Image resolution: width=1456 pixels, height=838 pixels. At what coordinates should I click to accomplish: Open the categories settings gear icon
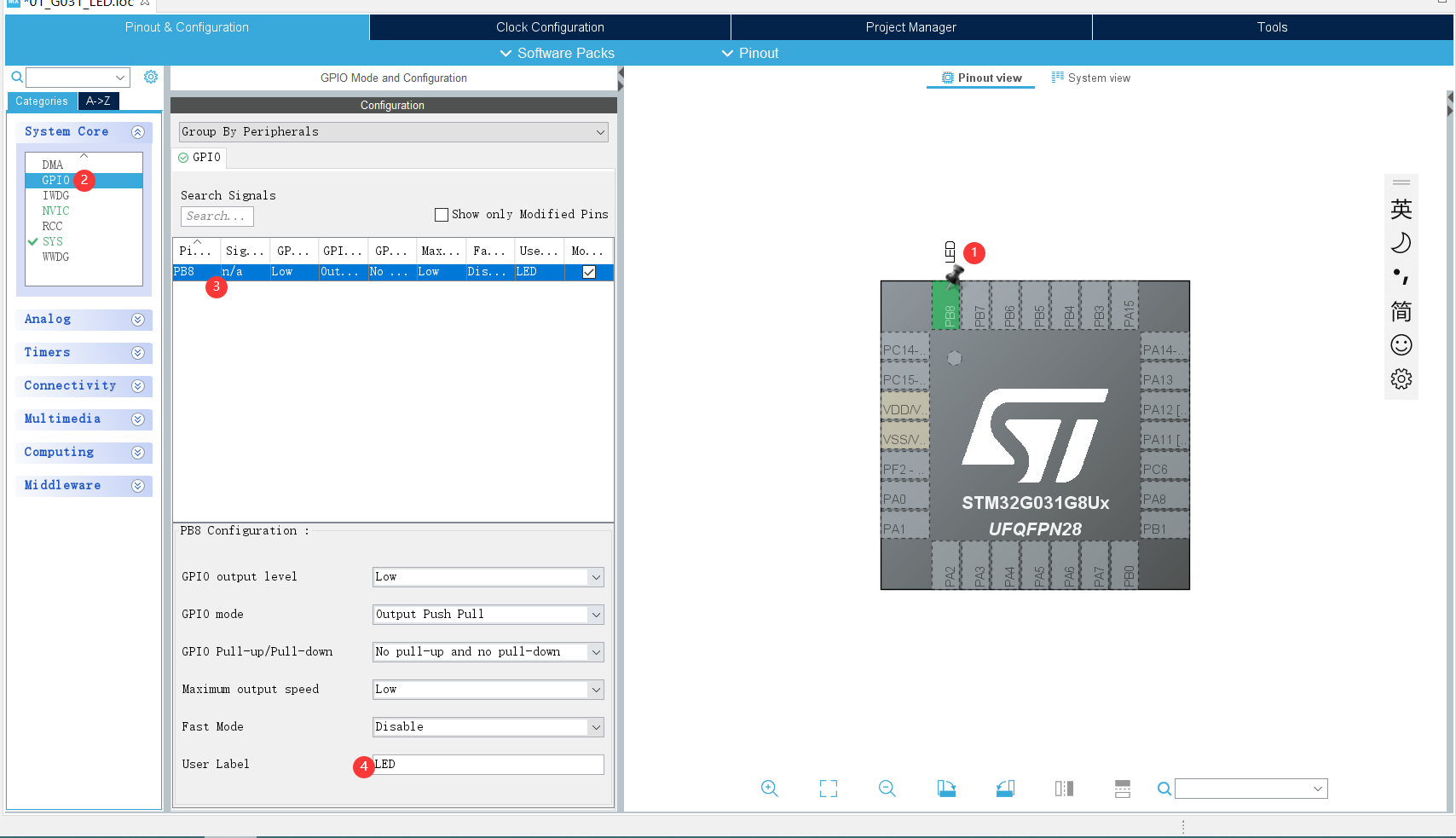coord(151,77)
